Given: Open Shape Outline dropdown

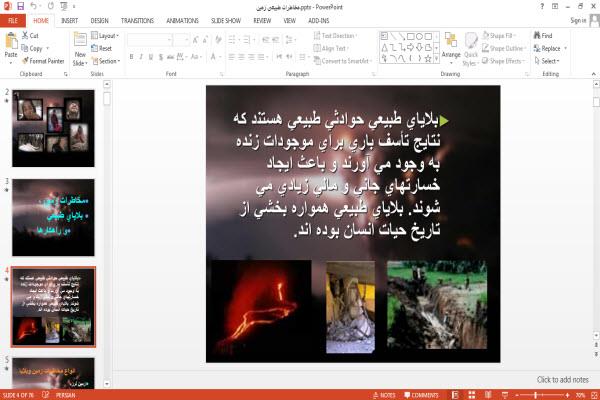Looking at the screenshot, I should (x=504, y=48).
